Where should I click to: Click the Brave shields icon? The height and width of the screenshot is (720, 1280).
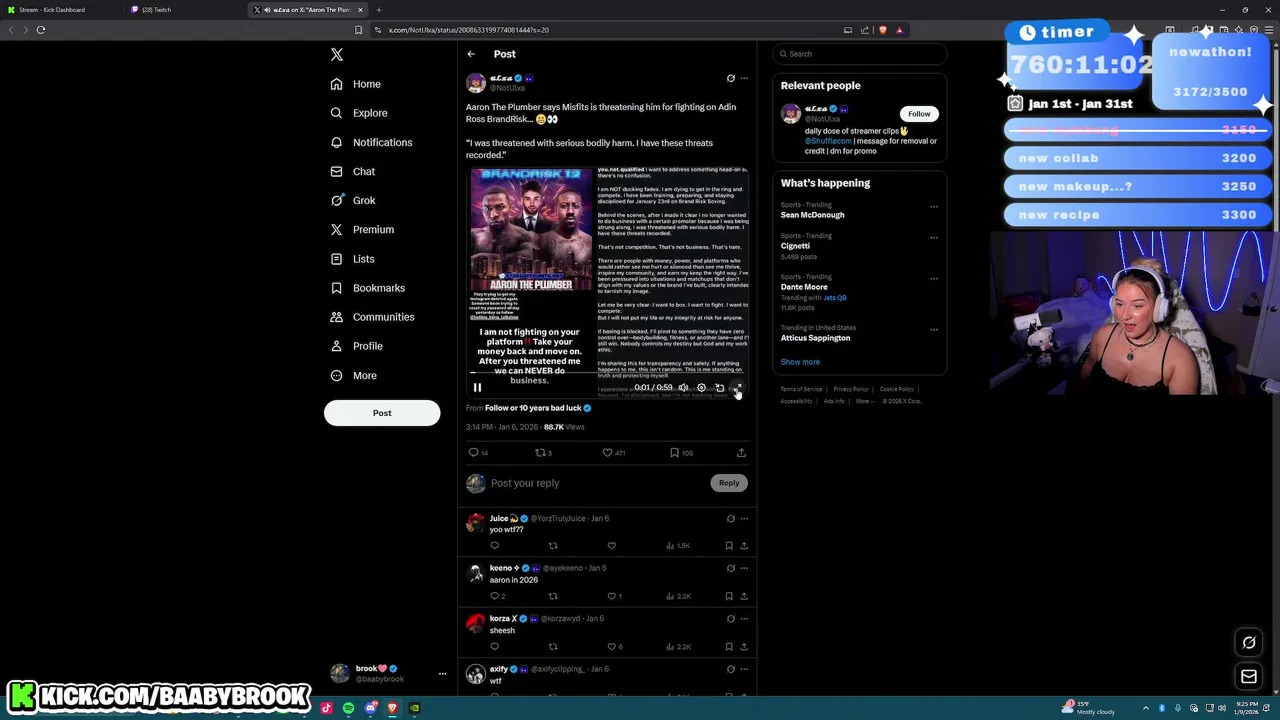882,30
